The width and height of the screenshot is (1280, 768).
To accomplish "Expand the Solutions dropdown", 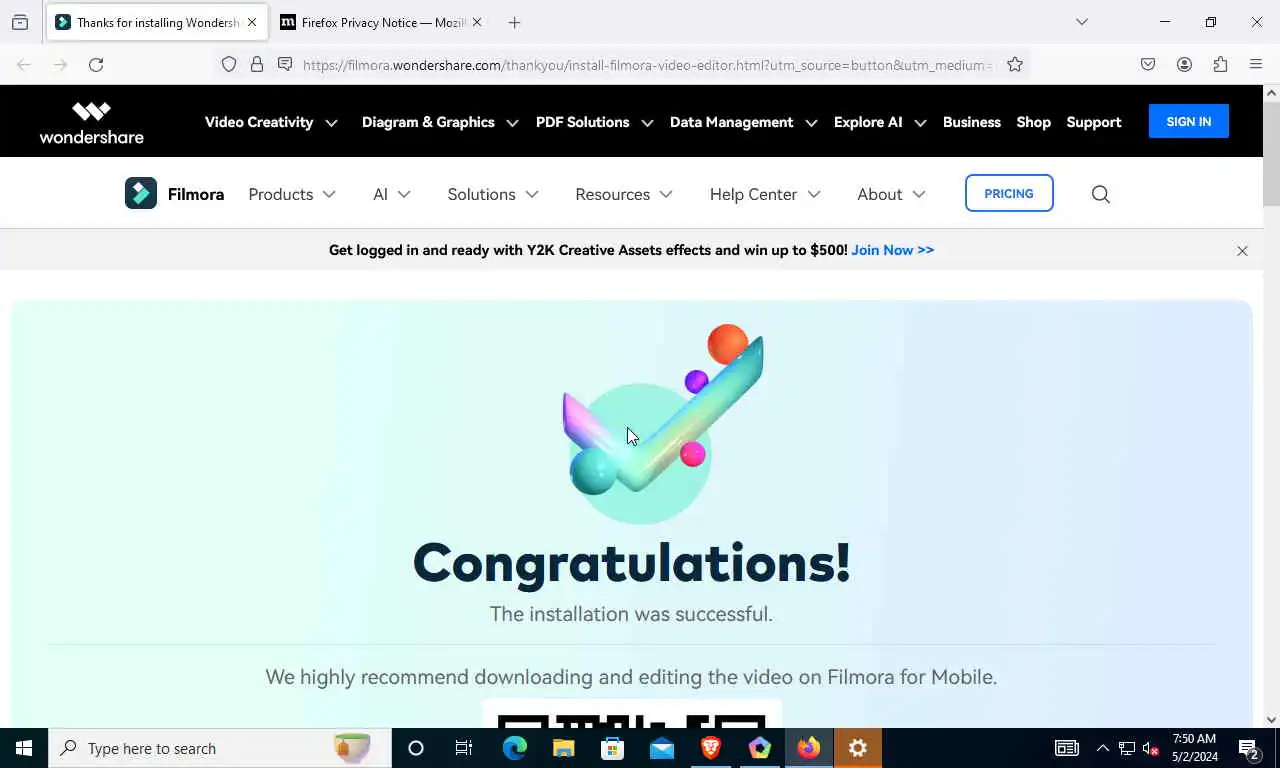I will pos(493,194).
